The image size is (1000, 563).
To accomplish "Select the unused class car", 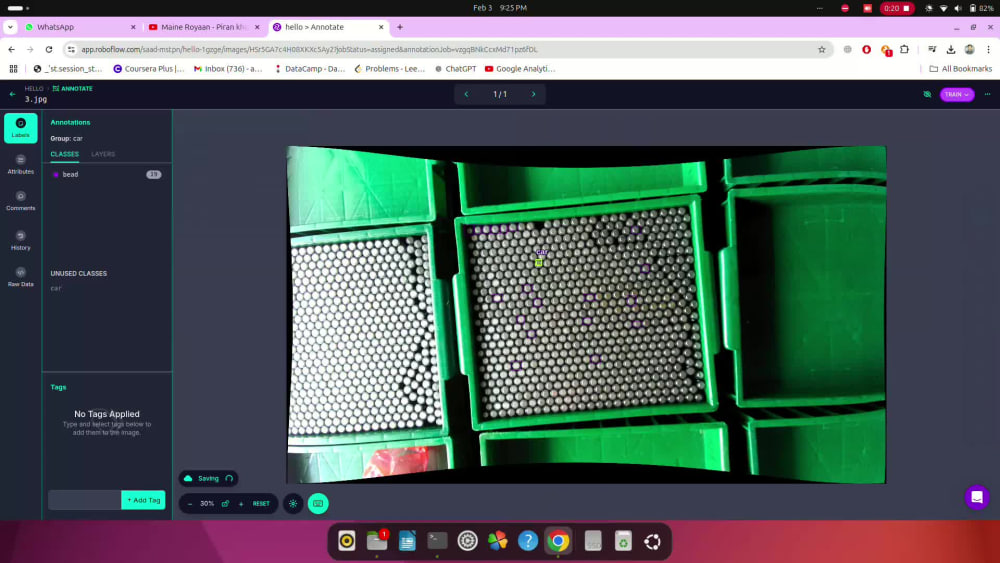I will (56, 288).
